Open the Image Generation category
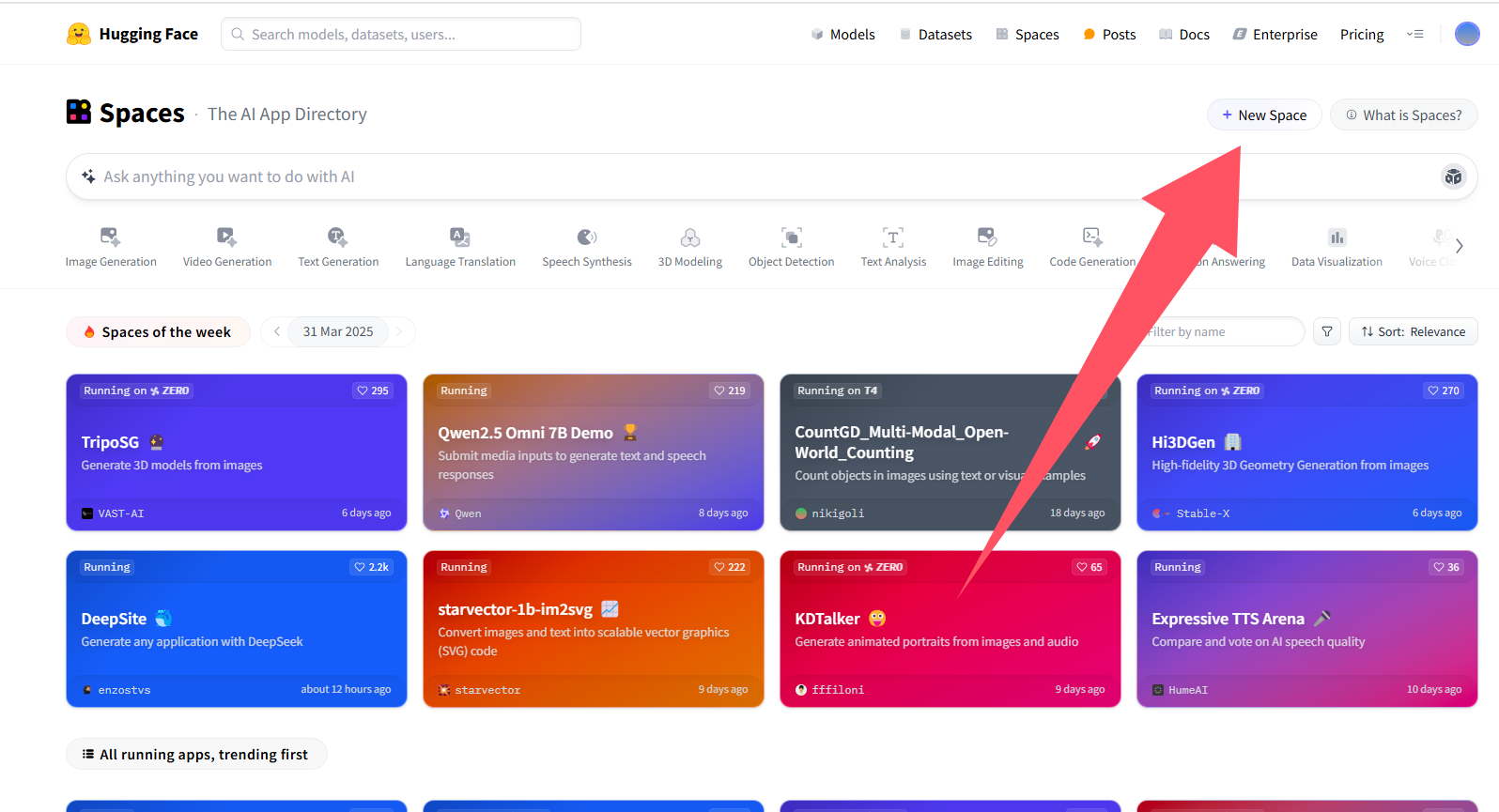 pyautogui.click(x=111, y=247)
